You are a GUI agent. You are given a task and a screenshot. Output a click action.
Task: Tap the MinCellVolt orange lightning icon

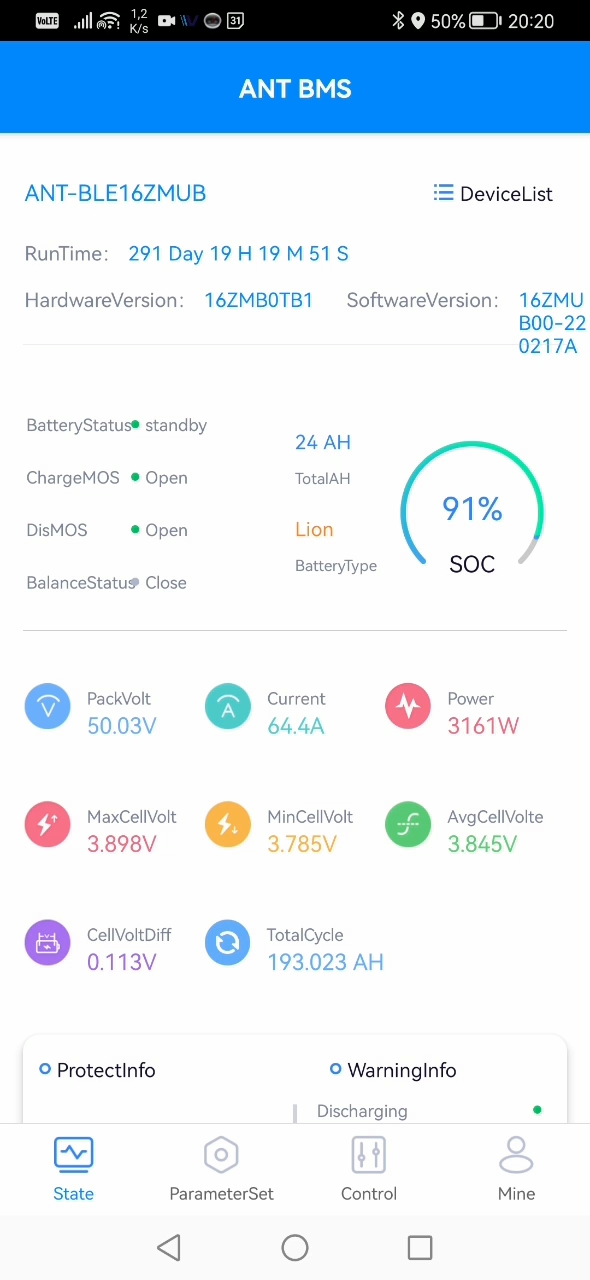(228, 825)
